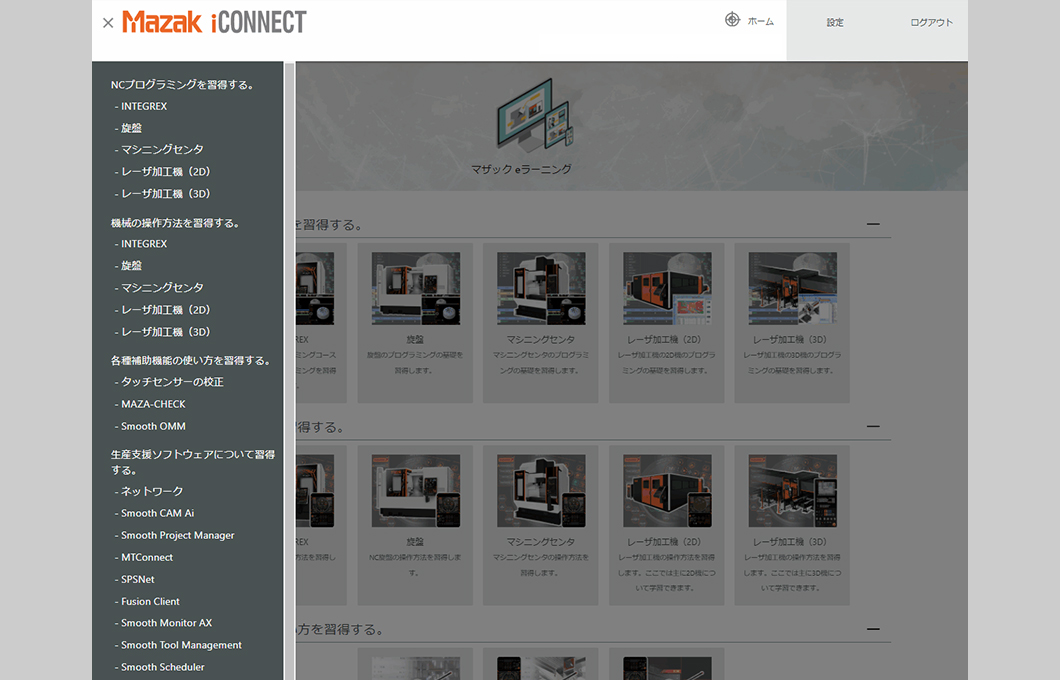The image size is (1060, 680).
Task: Open Smooth CAM Ai from sidebar
Action: click(x=157, y=513)
